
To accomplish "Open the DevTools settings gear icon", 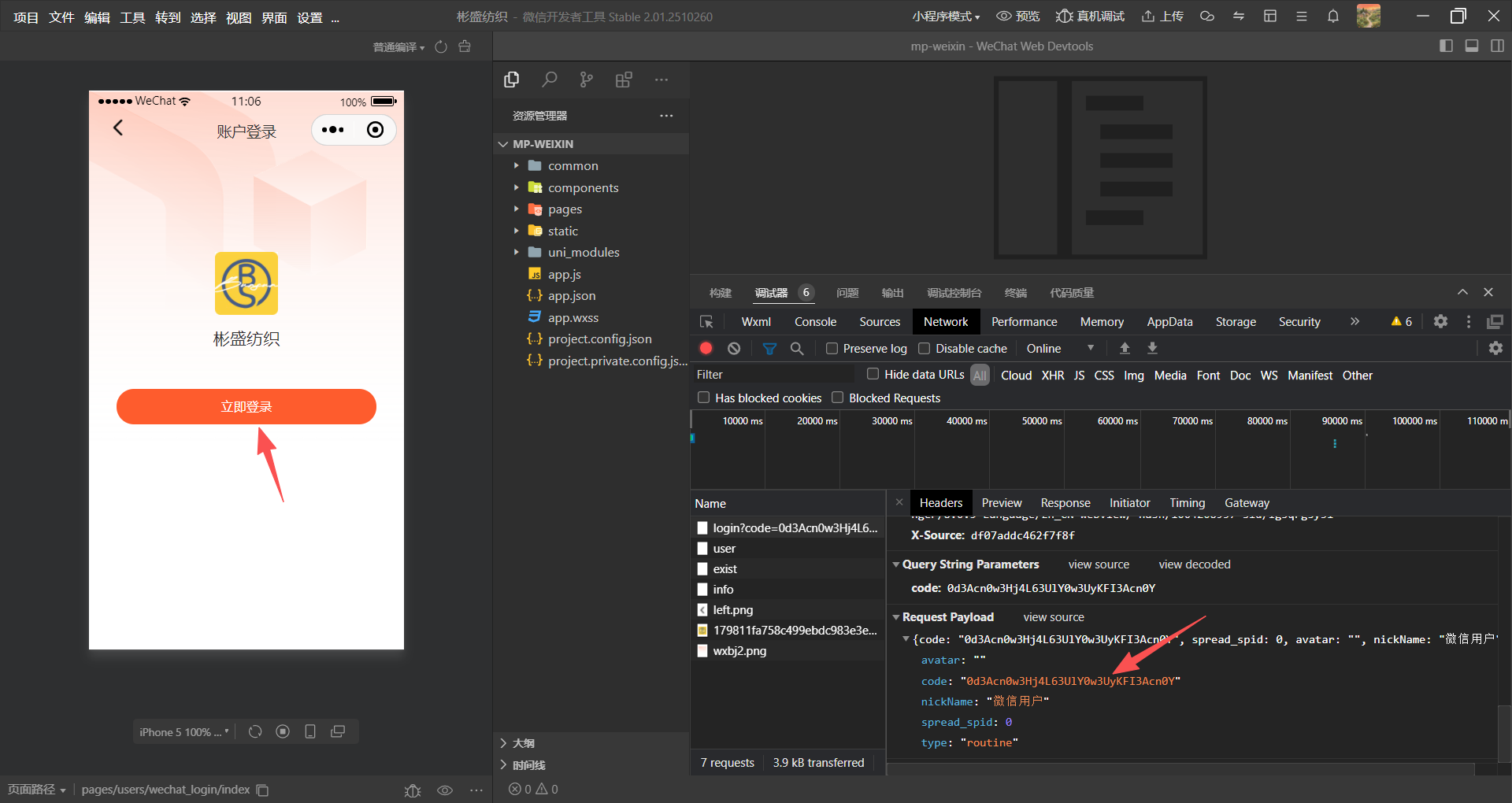I will tap(1440, 321).
